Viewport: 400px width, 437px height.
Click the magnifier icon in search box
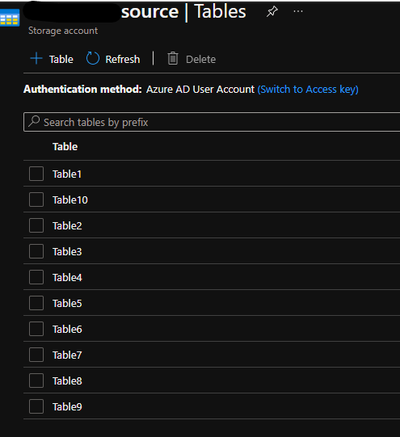pyautogui.click(x=34, y=121)
